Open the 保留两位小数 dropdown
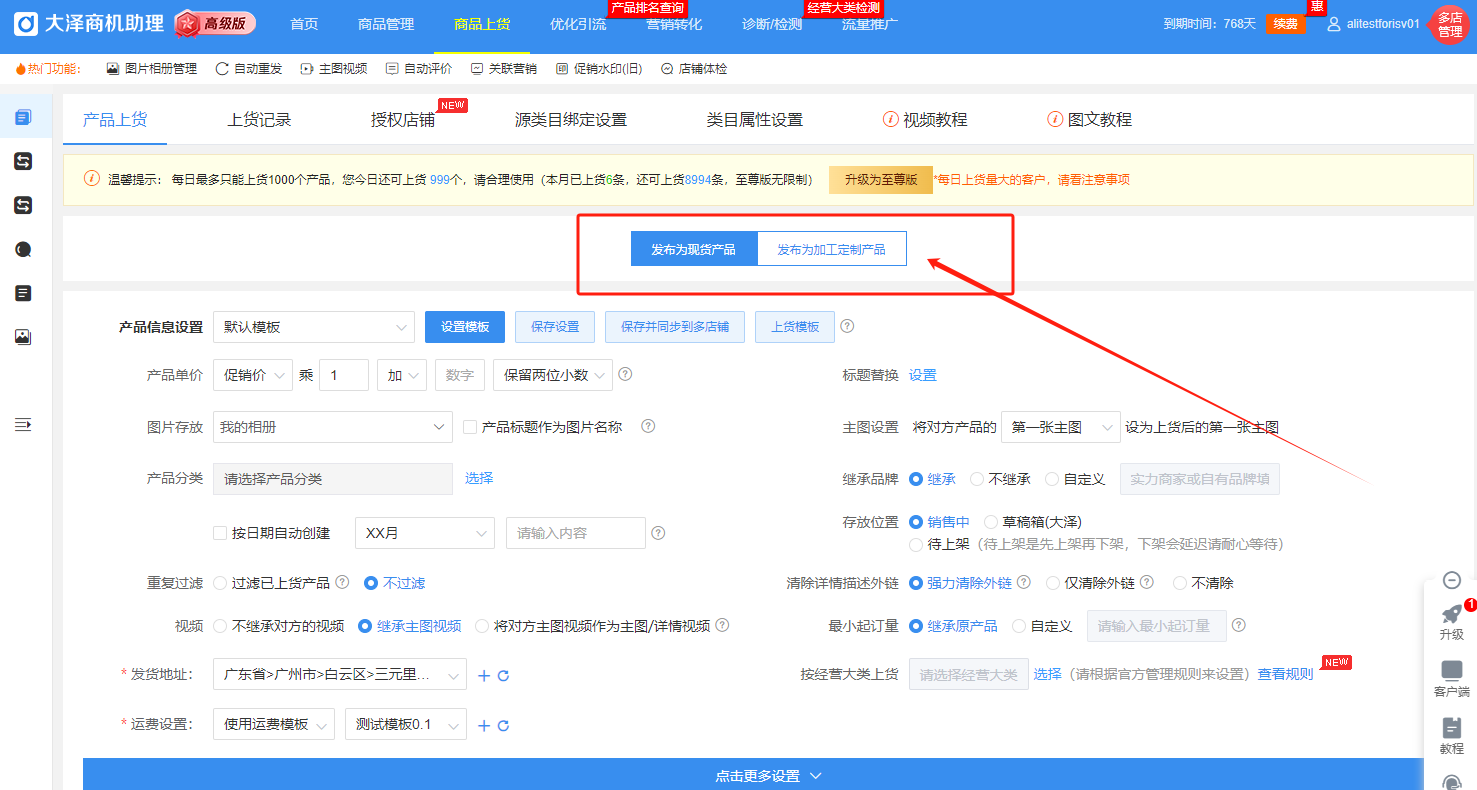This screenshot has height=790, width=1477. [x=553, y=375]
